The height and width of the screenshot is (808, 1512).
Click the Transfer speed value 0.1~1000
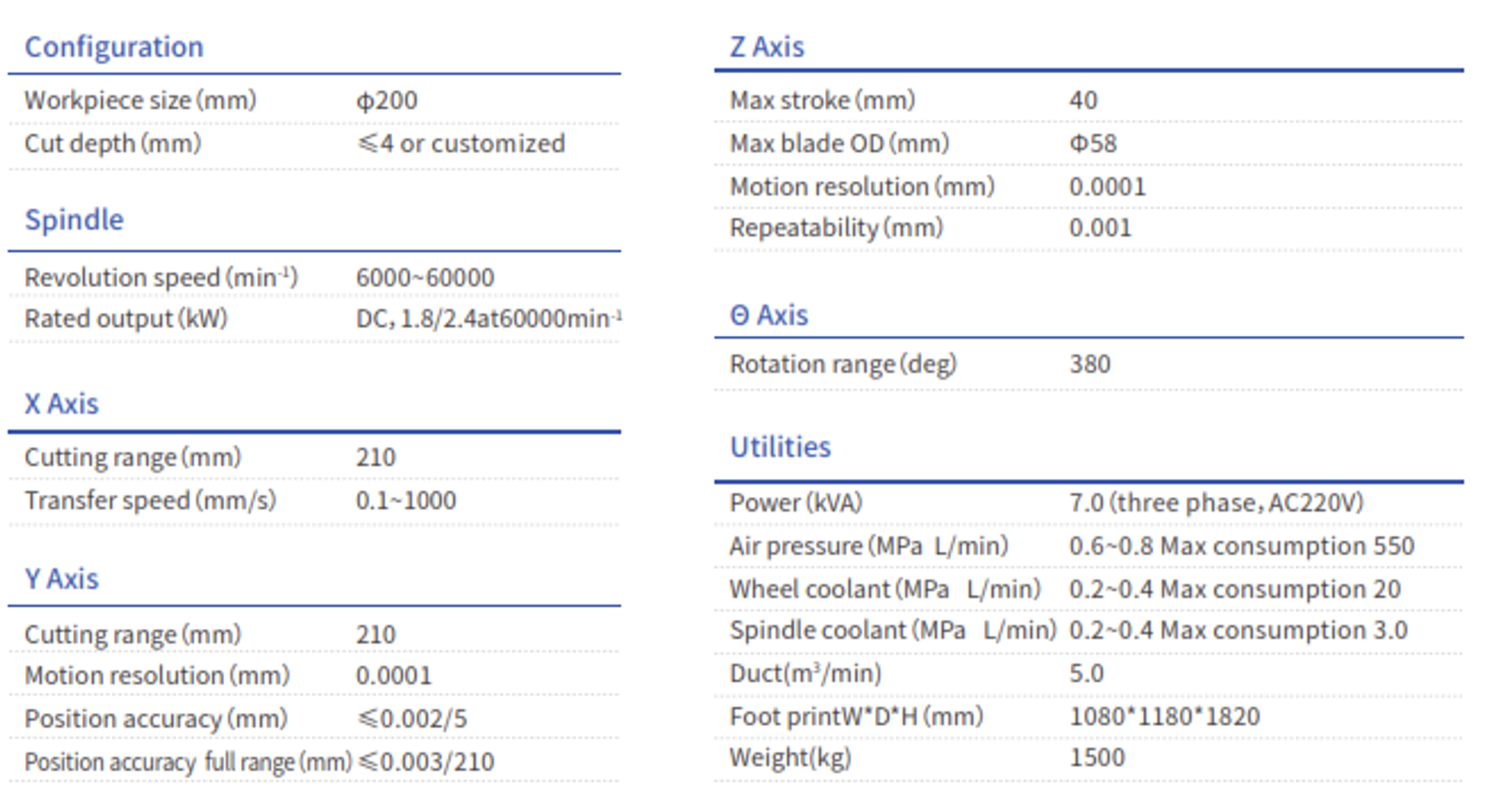(406, 501)
